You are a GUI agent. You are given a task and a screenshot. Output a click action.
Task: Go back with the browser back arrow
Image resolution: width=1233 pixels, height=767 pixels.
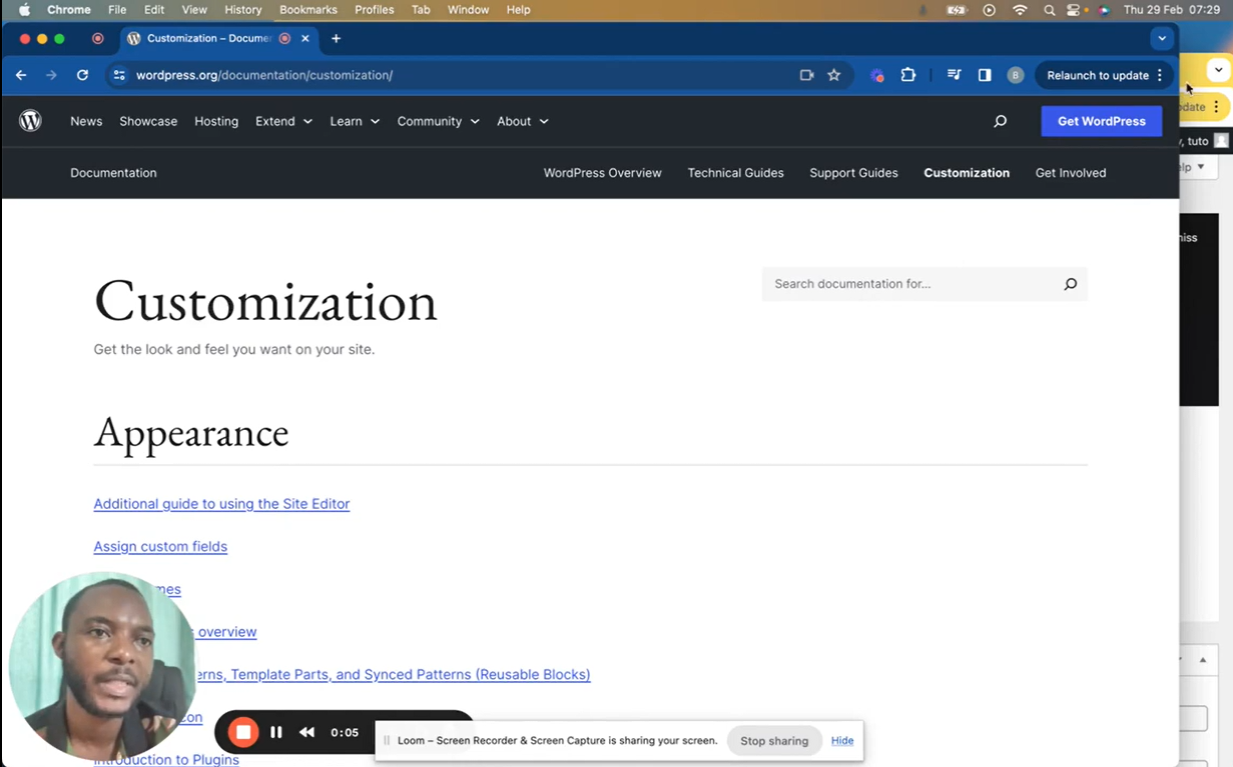point(21,75)
